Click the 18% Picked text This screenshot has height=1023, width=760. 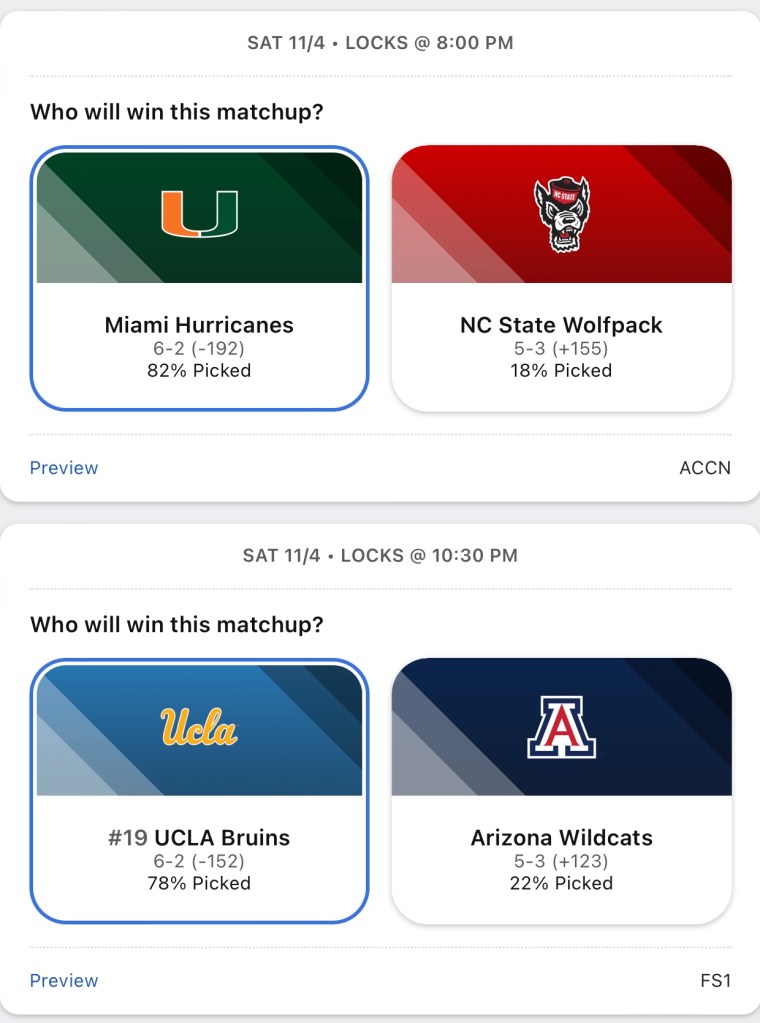point(561,371)
